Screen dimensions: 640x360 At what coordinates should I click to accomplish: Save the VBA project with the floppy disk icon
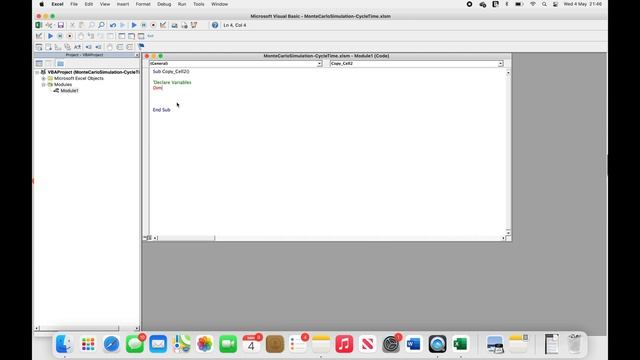60,25
